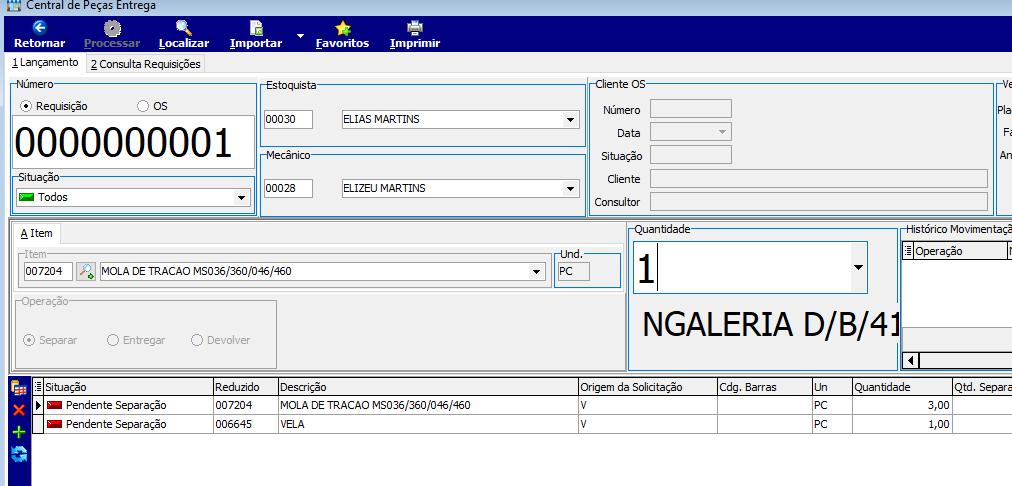
Task: Click the Retornar back arrow icon
Action: coord(40,28)
